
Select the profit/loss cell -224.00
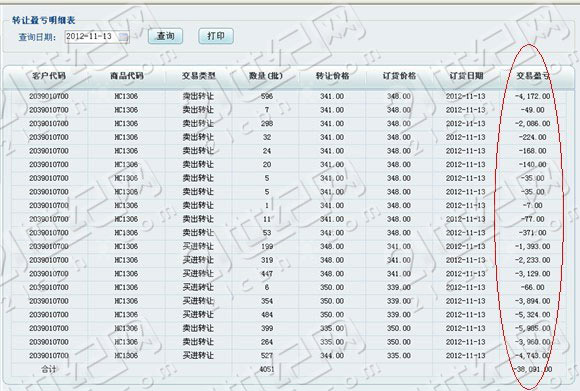533,137
